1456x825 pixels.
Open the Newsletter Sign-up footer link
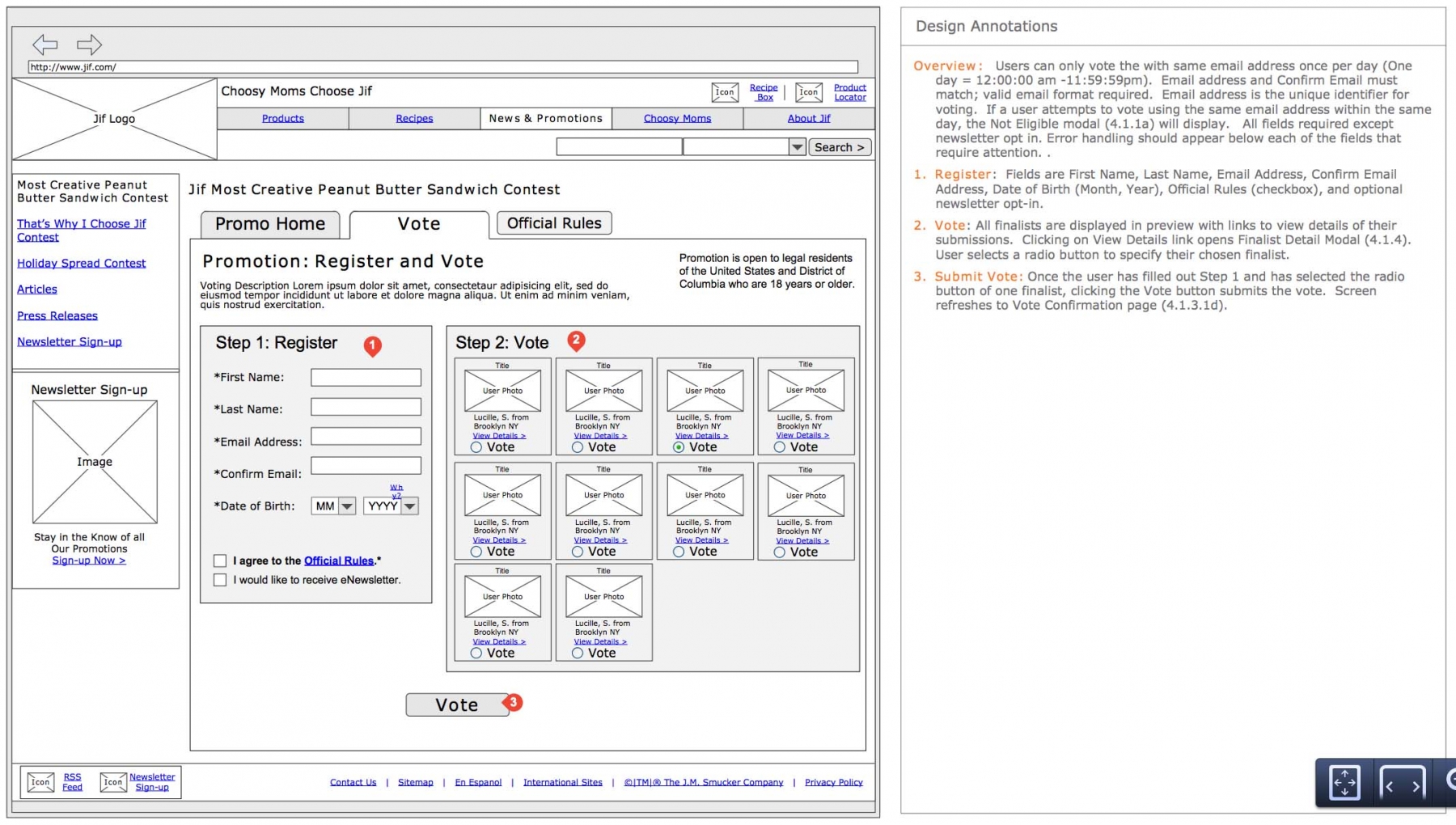152,782
